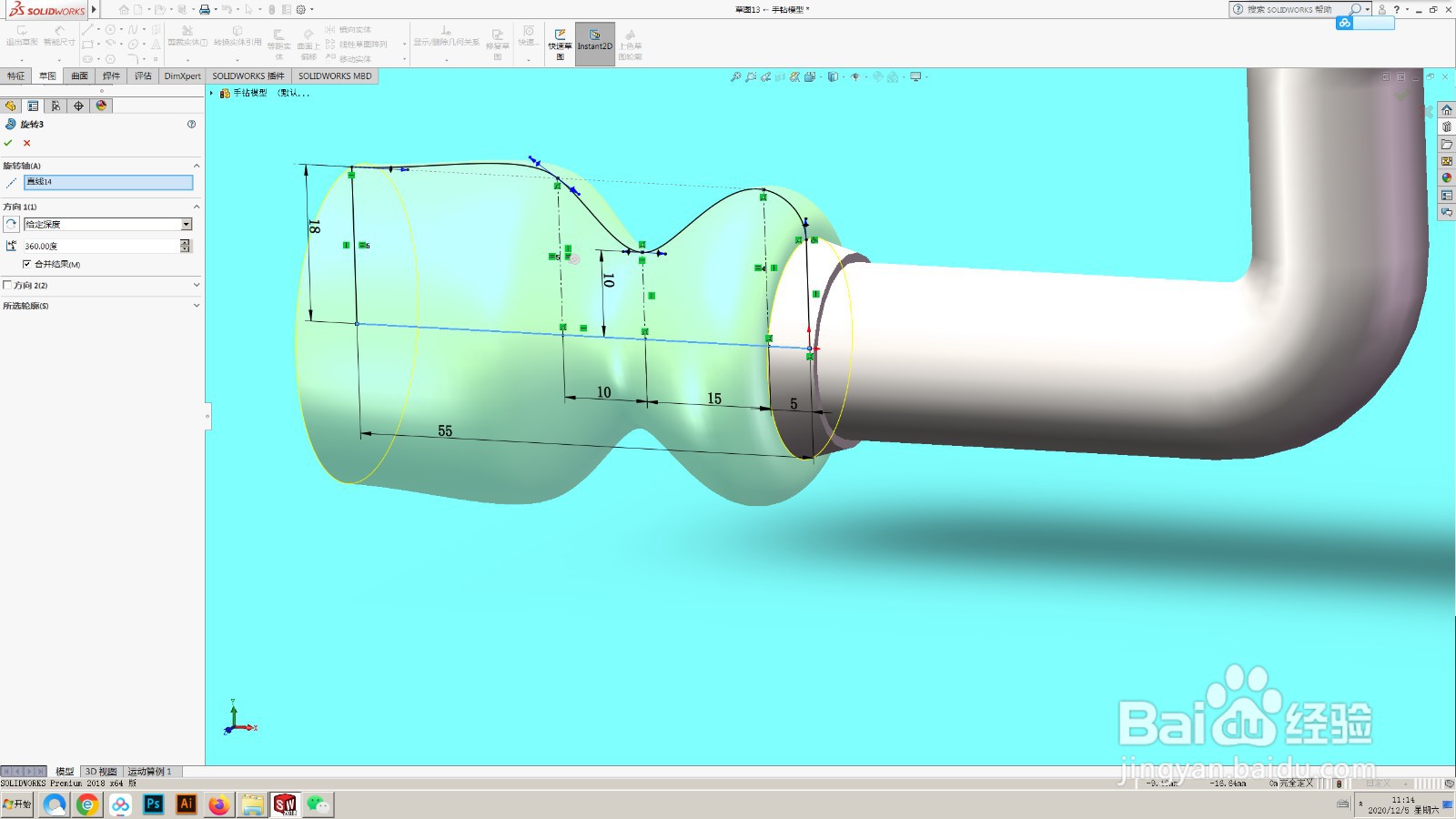Click the reverse direction button

pyautogui.click(x=11, y=224)
